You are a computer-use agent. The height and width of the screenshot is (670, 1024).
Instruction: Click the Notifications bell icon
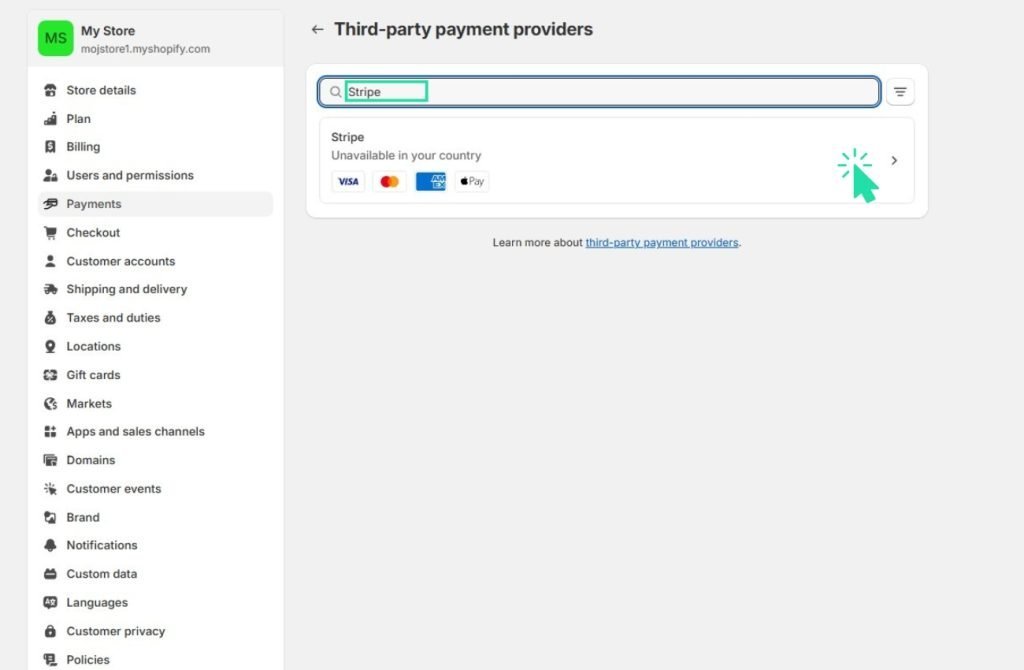tap(50, 545)
